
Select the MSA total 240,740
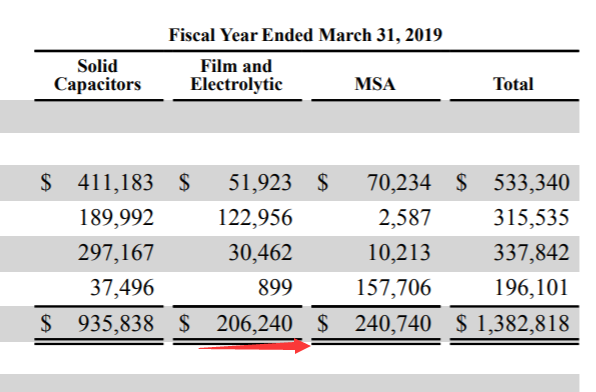pyautogui.click(x=393, y=324)
